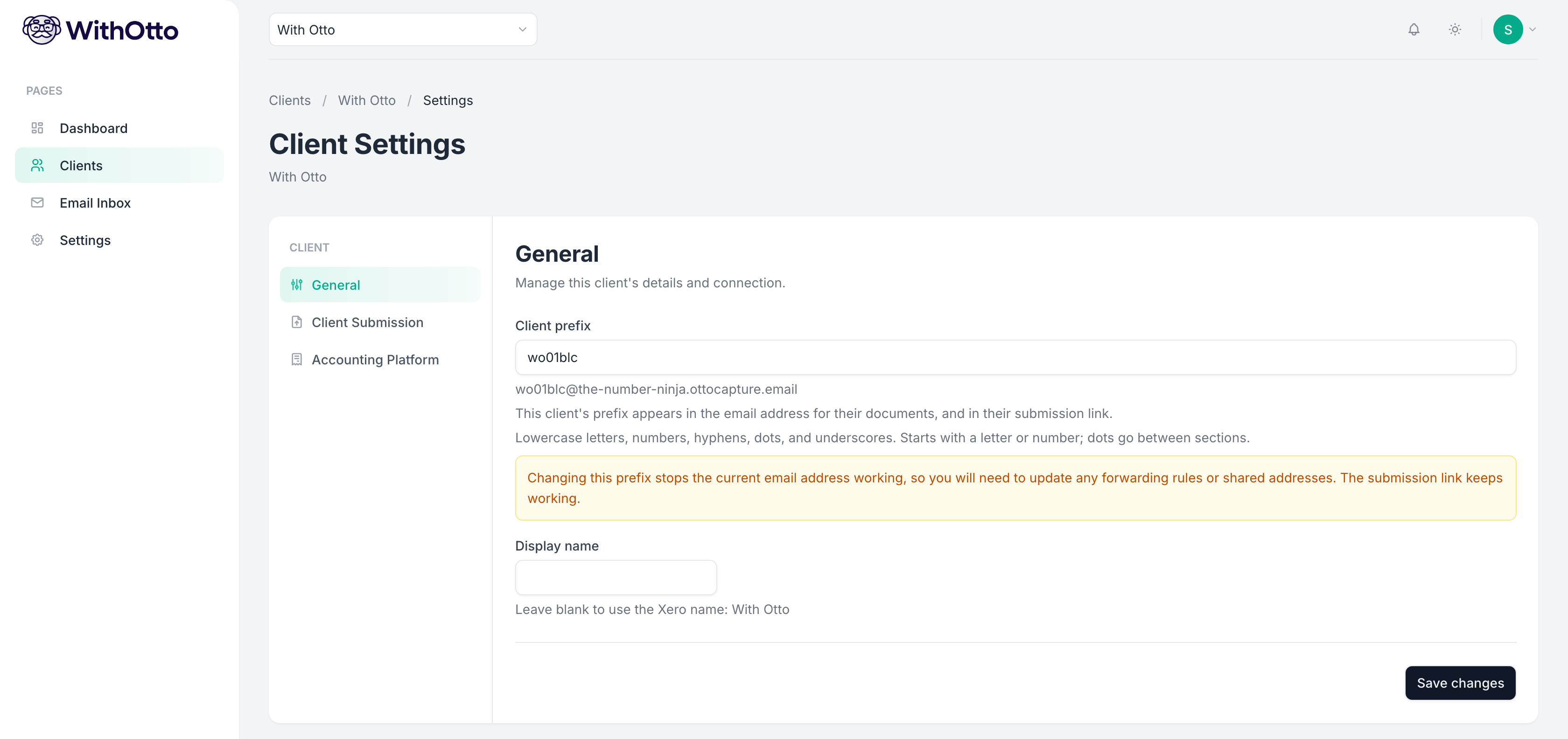Viewport: 1568px width, 739px height.
Task: Click the Client Settings heading
Action: pyautogui.click(x=367, y=144)
